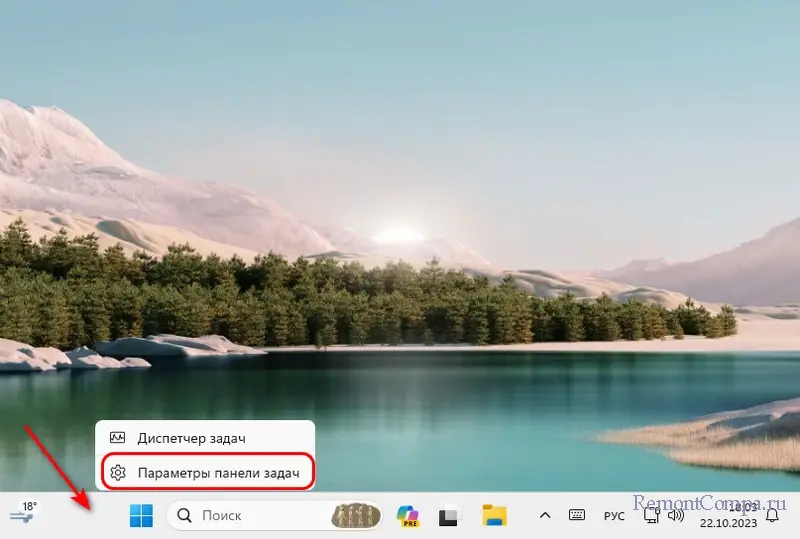The width and height of the screenshot is (800, 539).
Task: Open the Windows Start menu
Action: click(x=141, y=516)
